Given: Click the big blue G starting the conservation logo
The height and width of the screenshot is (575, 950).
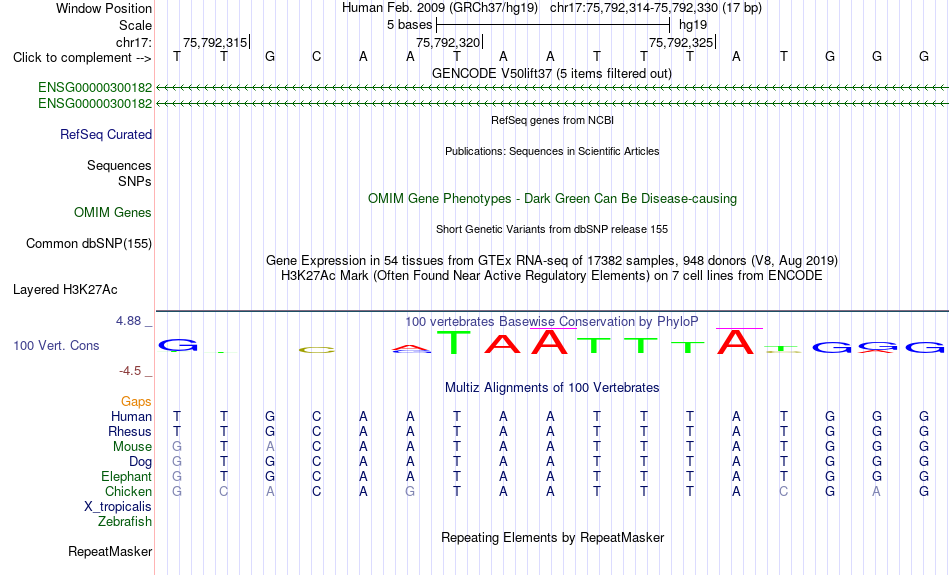Looking at the screenshot, I should pos(178,346).
